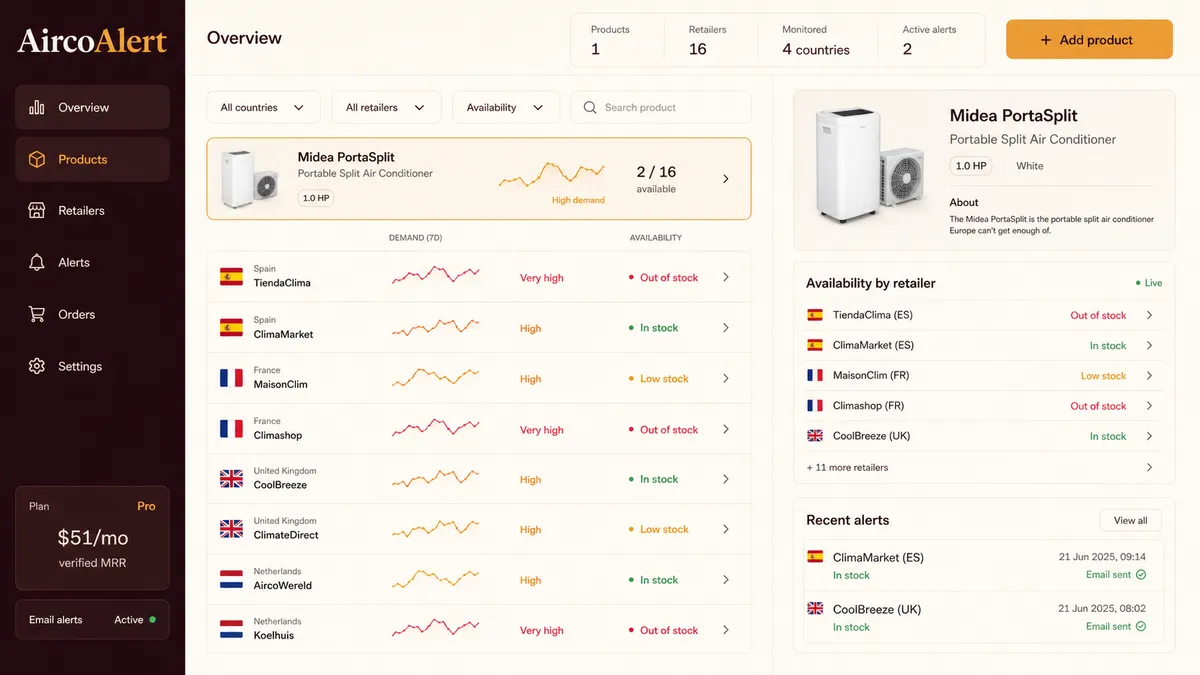
Task: Click the Climashop demand sparkline
Action: pyautogui.click(x=435, y=427)
